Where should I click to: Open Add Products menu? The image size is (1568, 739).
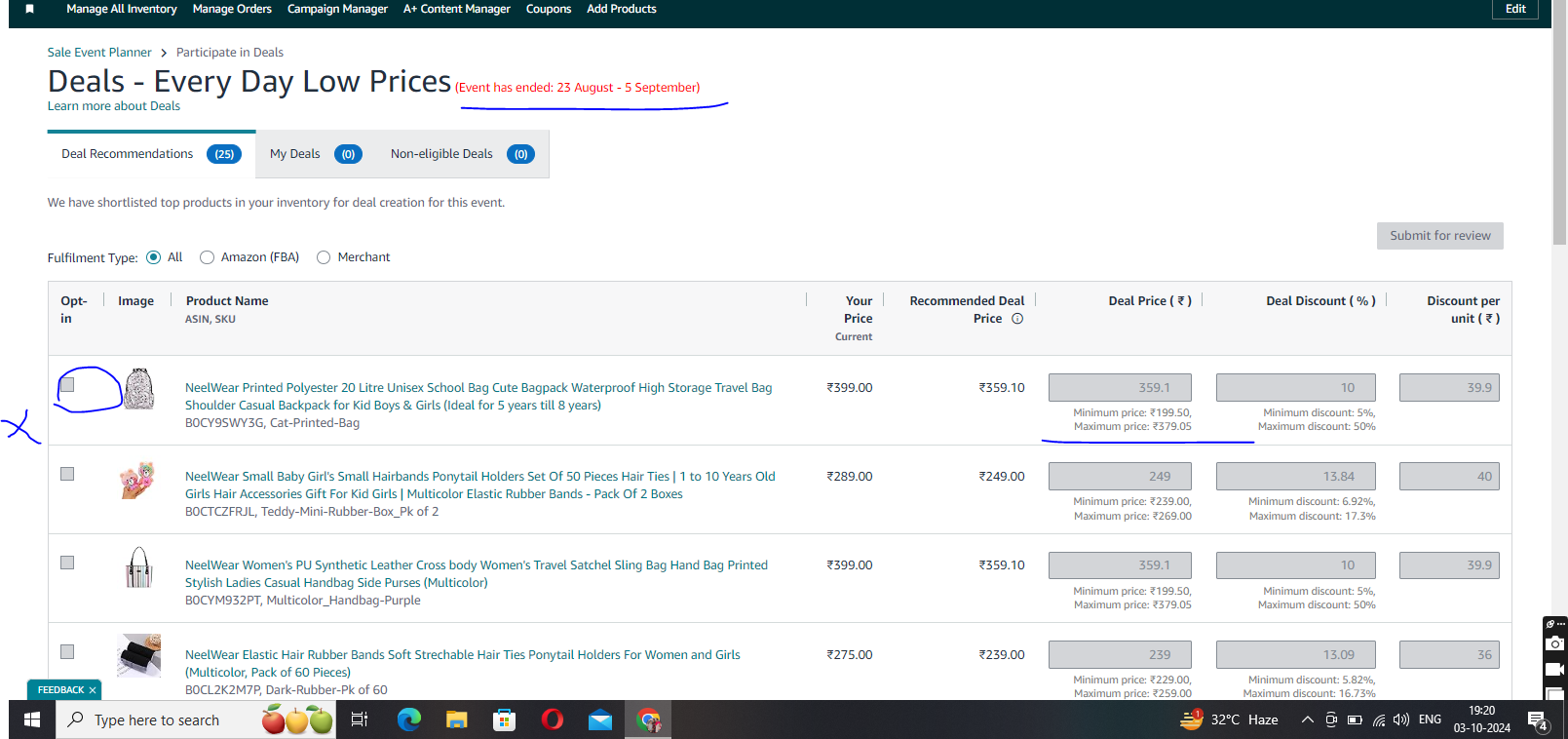click(x=622, y=9)
